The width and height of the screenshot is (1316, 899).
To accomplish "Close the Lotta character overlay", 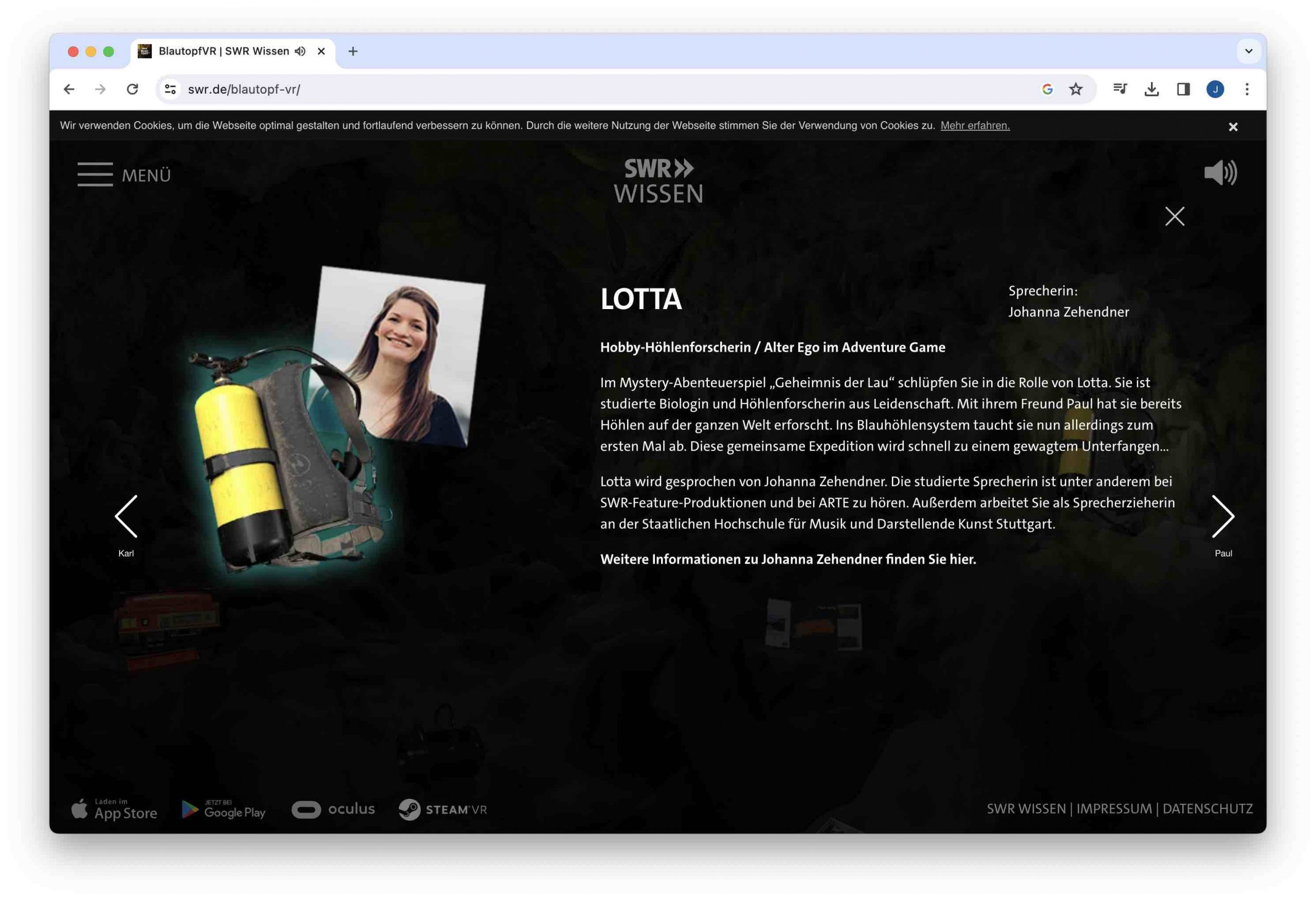I will [1175, 216].
